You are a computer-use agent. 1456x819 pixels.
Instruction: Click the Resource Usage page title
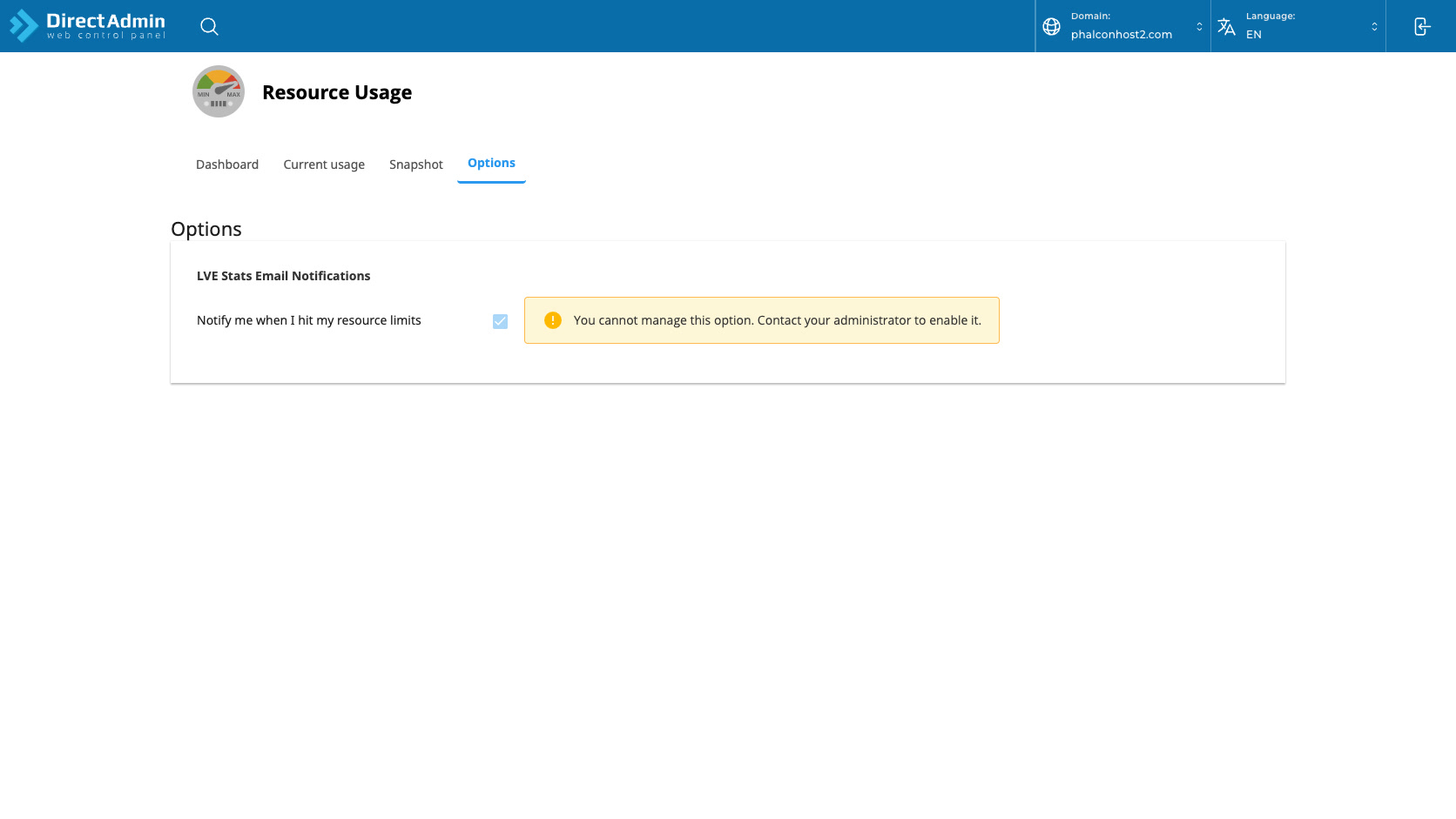pyautogui.click(x=337, y=92)
